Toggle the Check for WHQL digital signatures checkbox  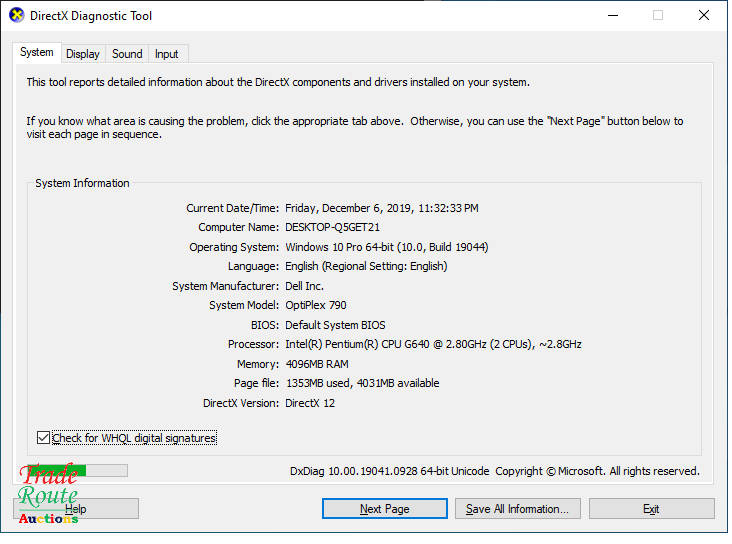pos(43,438)
